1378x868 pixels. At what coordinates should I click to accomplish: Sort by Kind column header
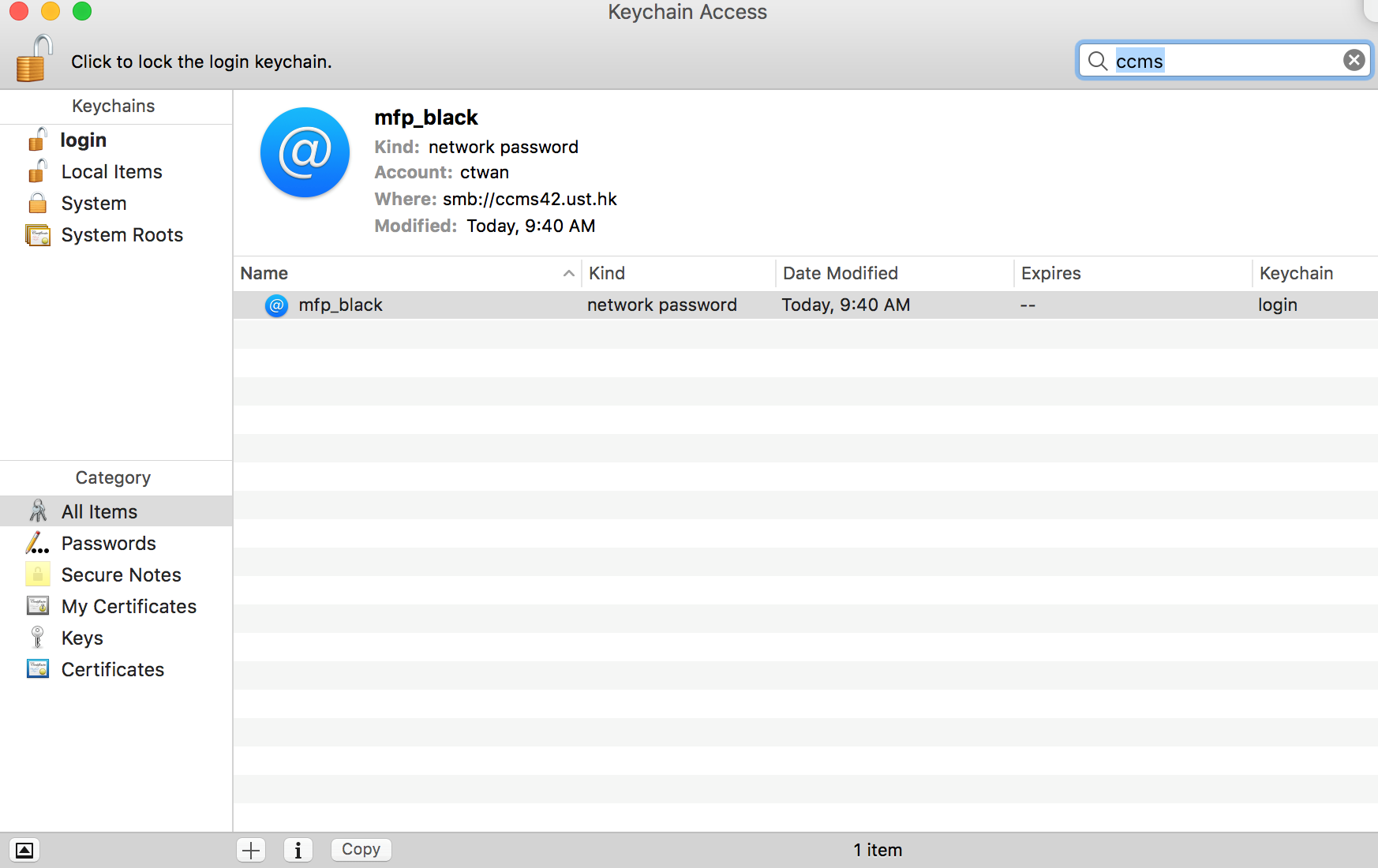pyautogui.click(x=608, y=274)
